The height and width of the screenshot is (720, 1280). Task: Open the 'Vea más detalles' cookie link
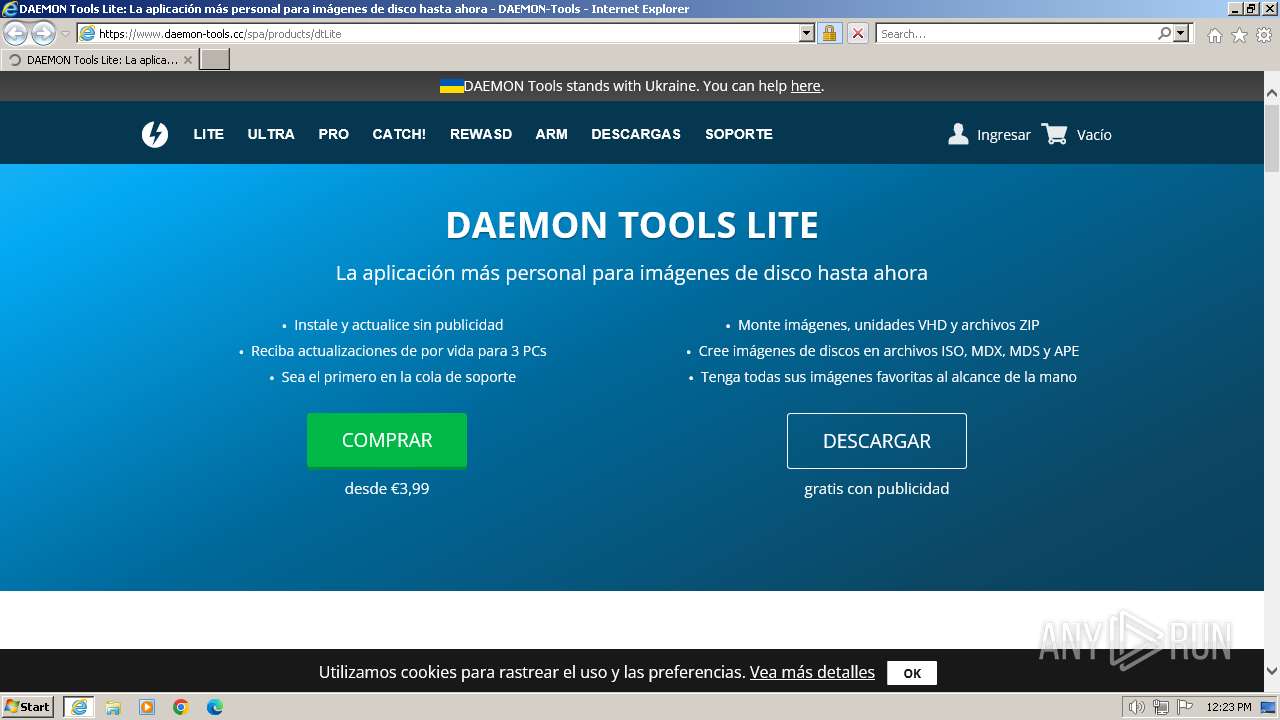[812, 672]
